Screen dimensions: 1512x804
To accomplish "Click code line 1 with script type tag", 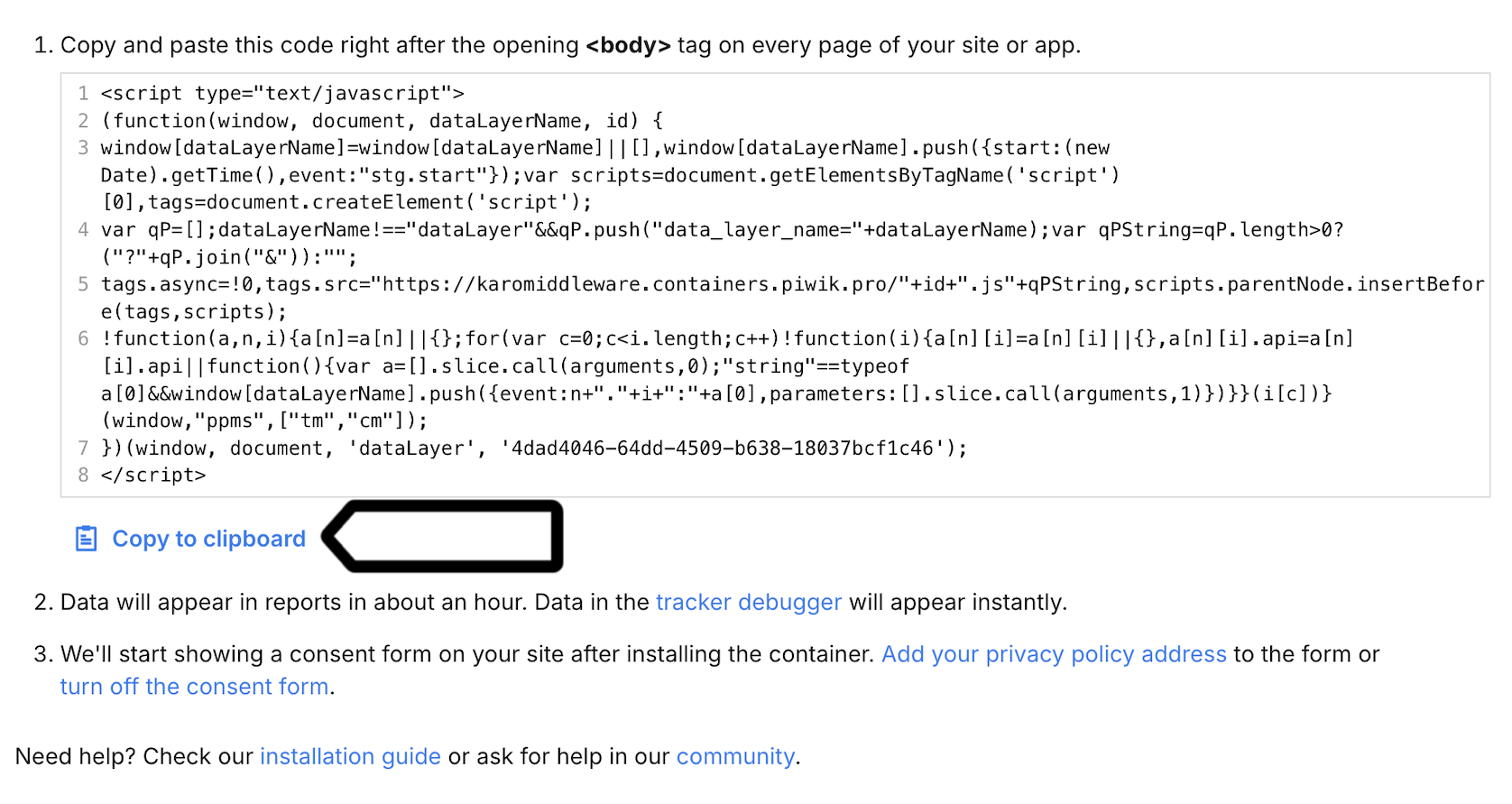I will pyautogui.click(x=282, y=93).
